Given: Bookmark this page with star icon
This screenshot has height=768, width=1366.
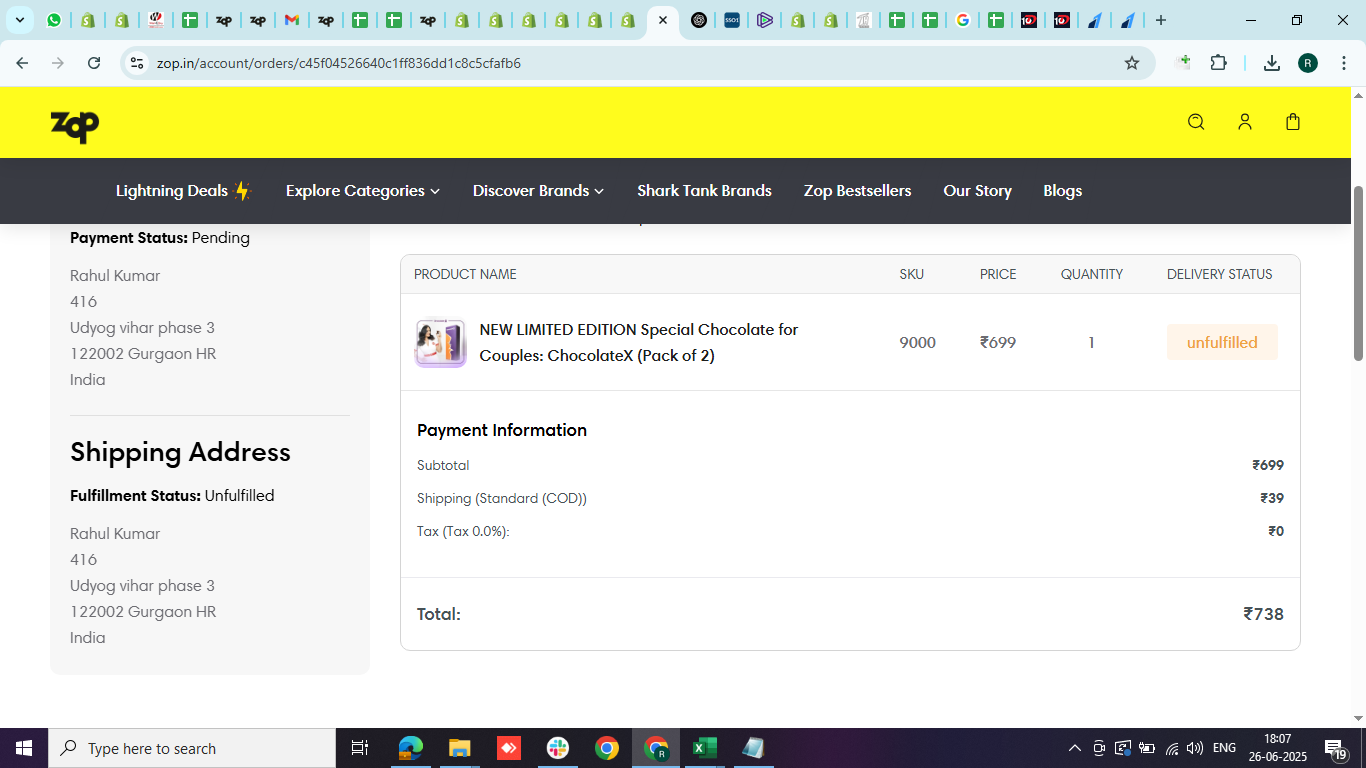Looking at the screenshot, I should pyautogui.click(x=1132, y=63).
